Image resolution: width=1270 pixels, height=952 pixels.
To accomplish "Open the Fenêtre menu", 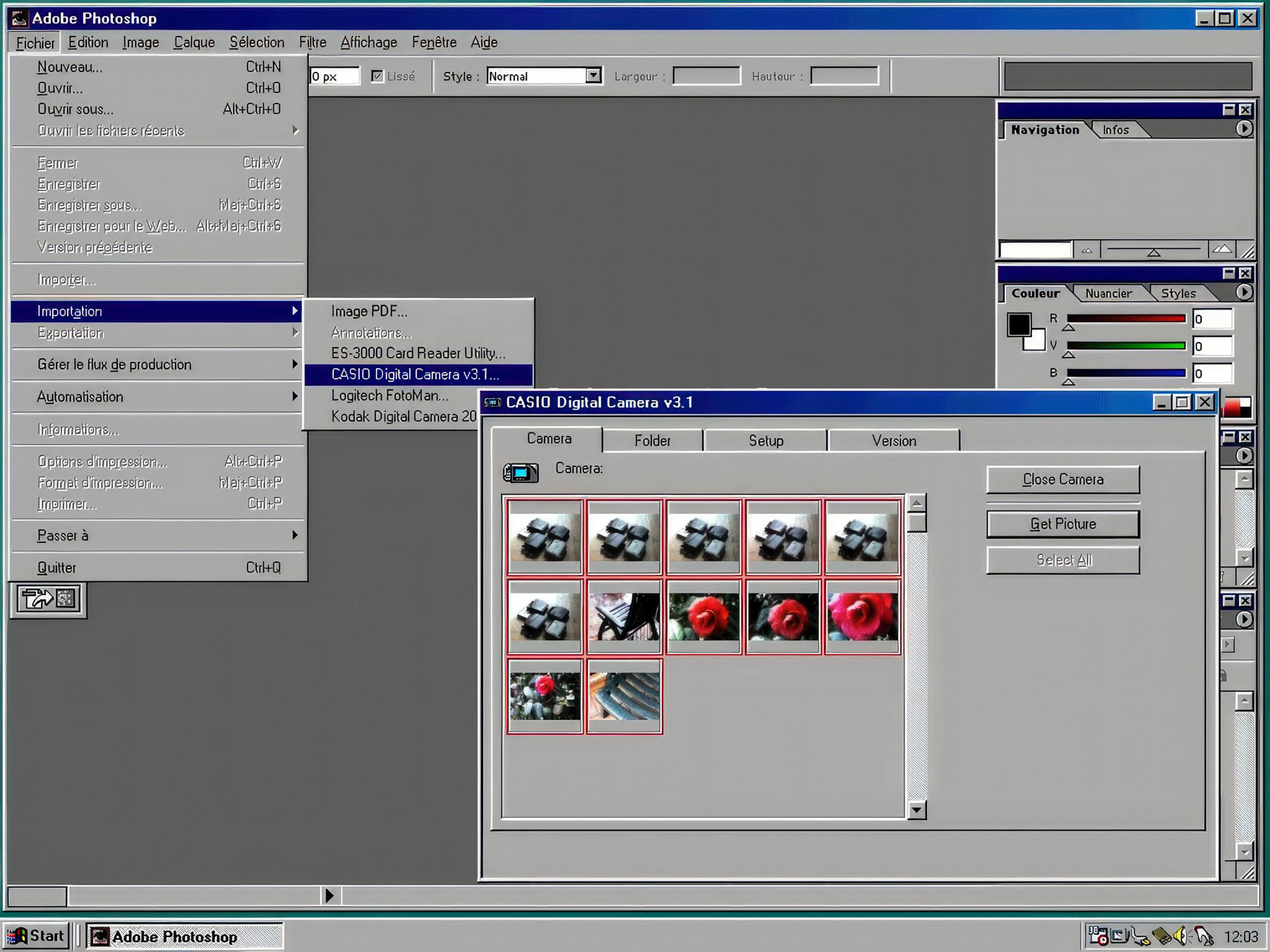I will tap(434, 42).
